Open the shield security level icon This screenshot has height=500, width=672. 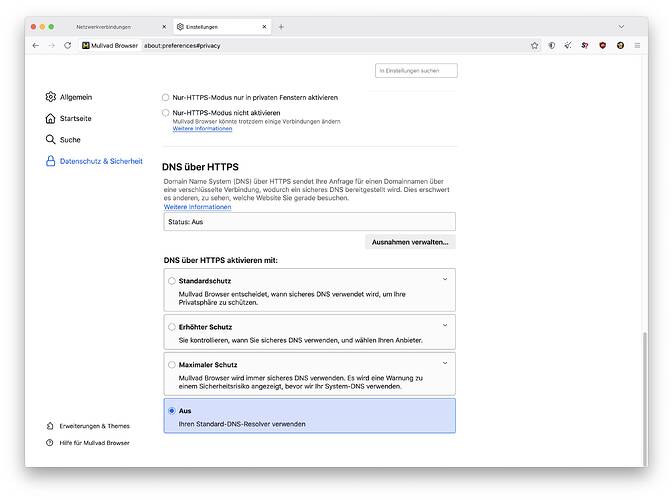551,45
